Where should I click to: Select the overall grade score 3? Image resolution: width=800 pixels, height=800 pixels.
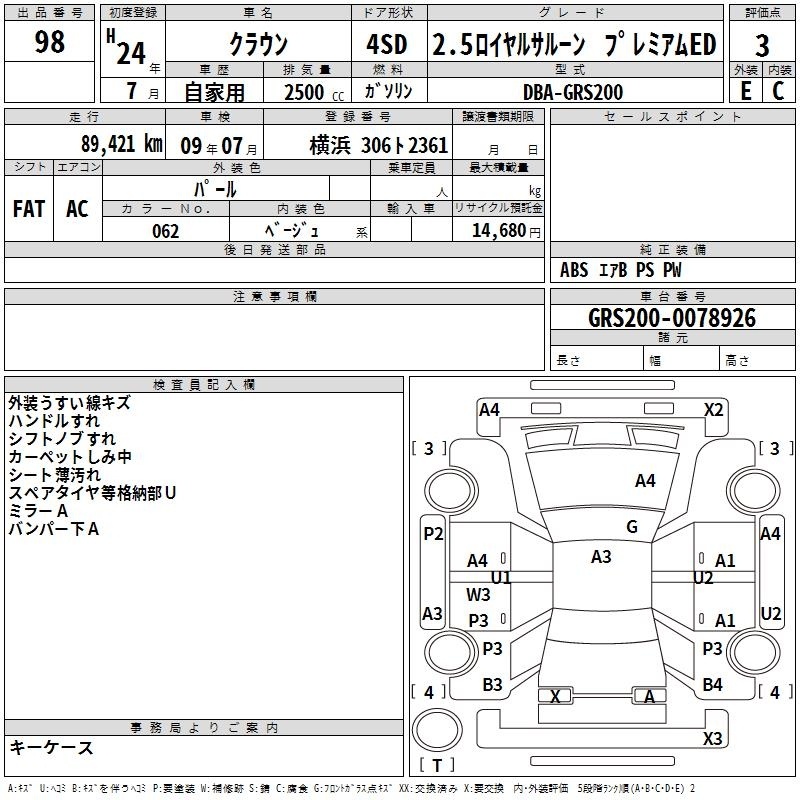click(x=762, y=45)
